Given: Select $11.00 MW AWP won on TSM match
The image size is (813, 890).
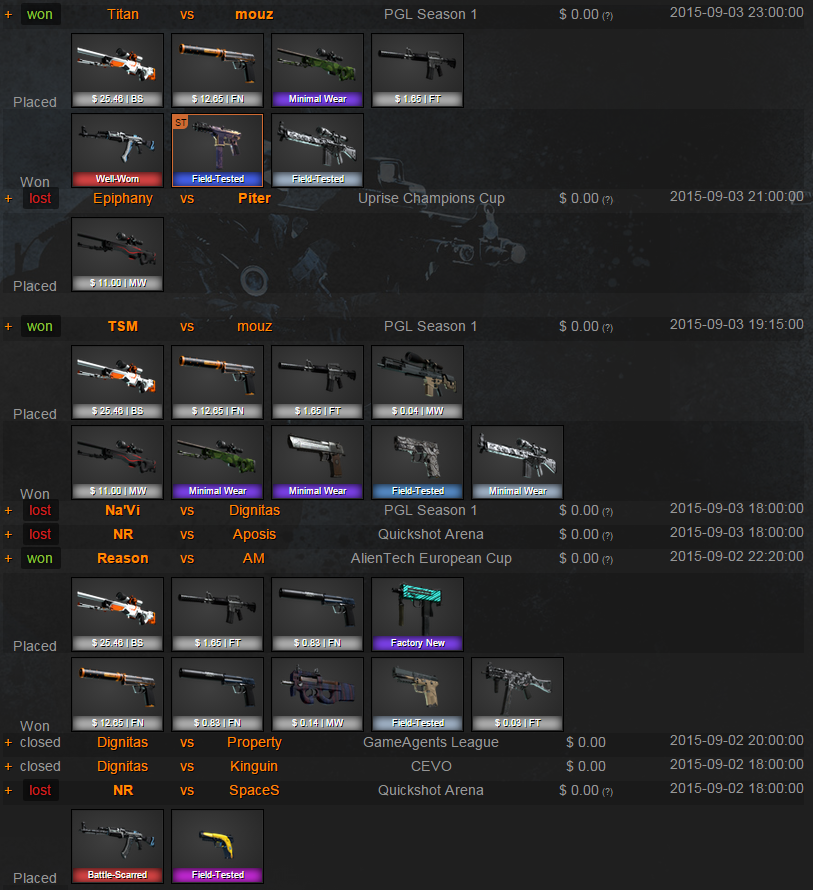Looking at the screenshot, I should coord(118,463).
